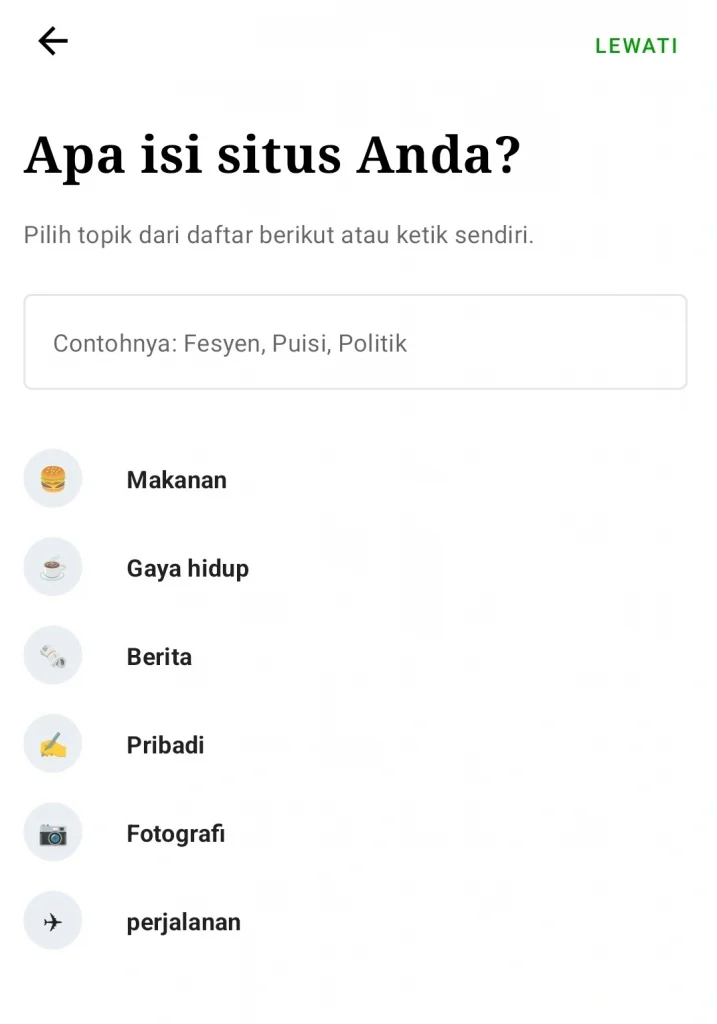Tap the airplane icon for perjalanan

(53, 921)
